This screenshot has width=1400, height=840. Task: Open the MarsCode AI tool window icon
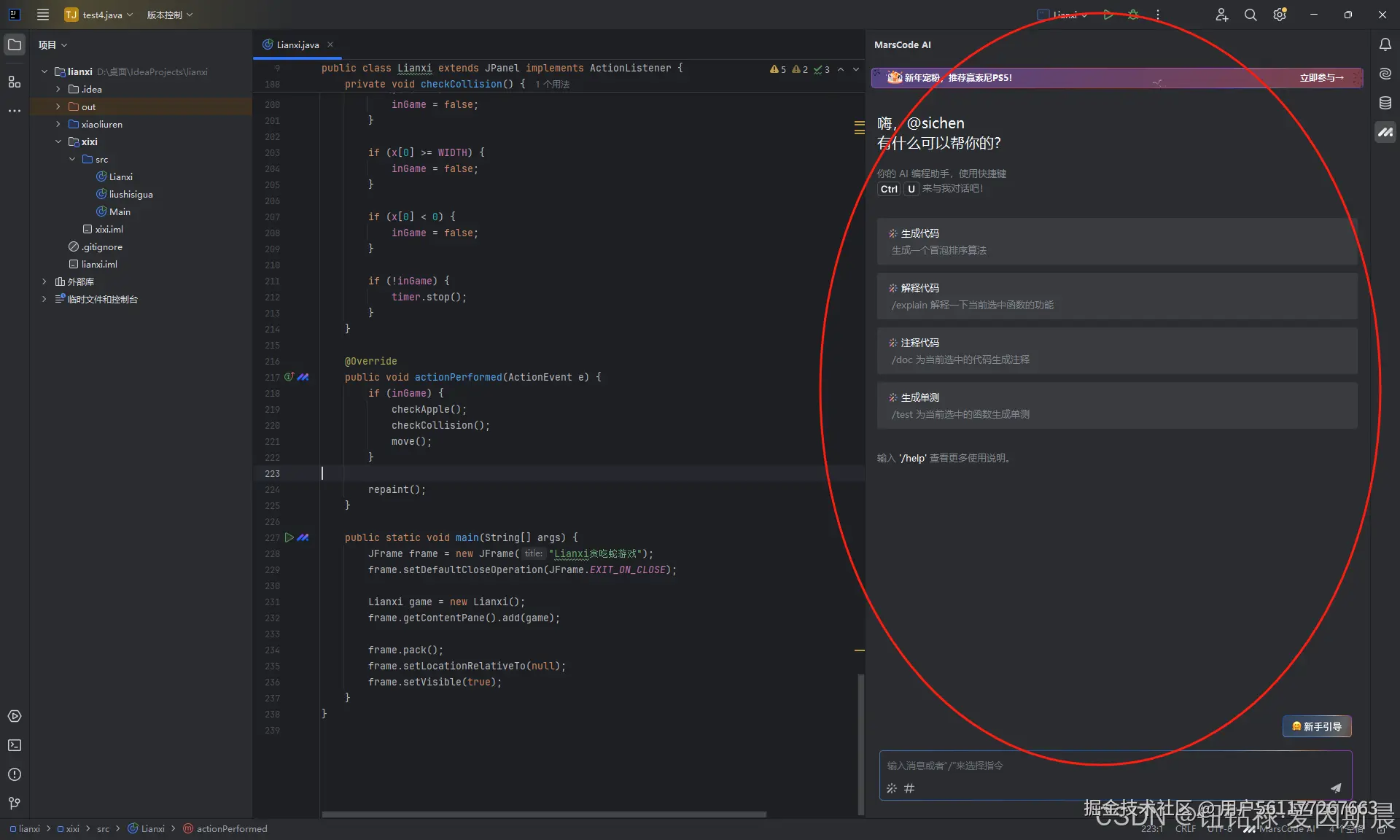[x=1385, y=132]
